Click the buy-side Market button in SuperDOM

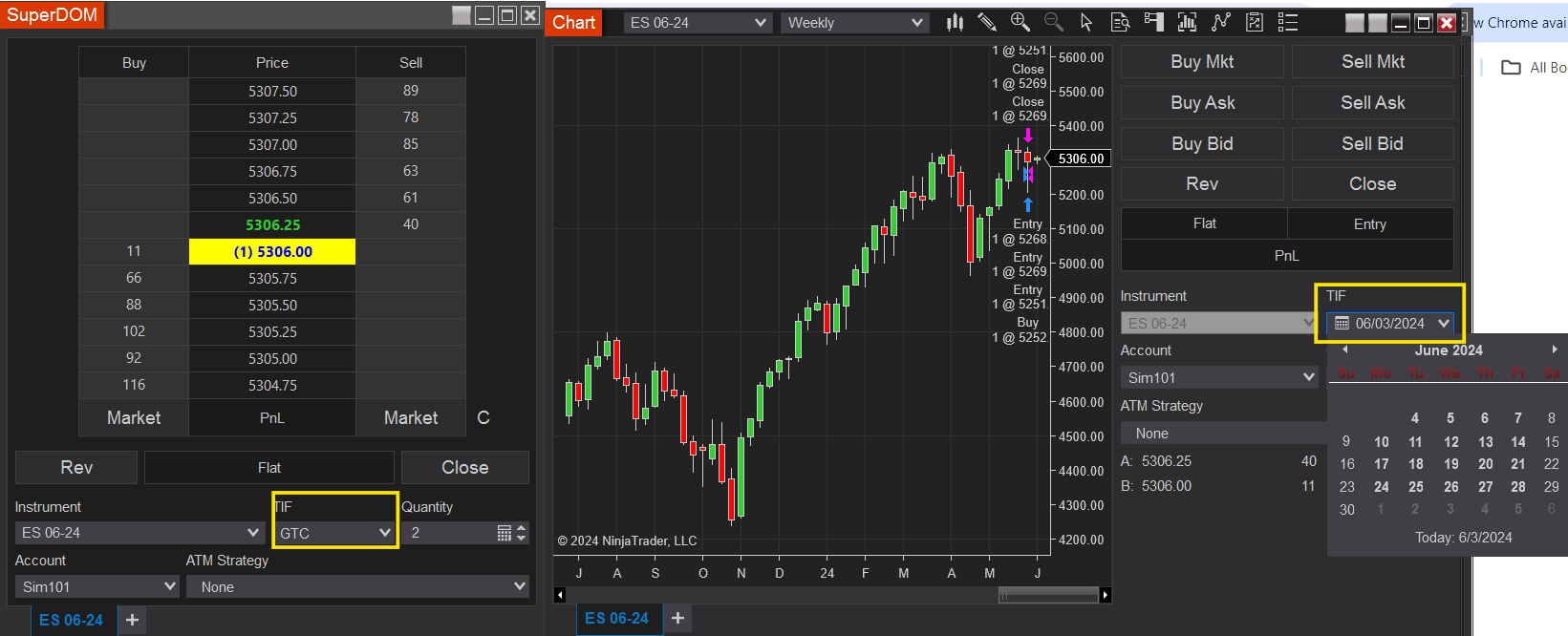pos(134,417)
